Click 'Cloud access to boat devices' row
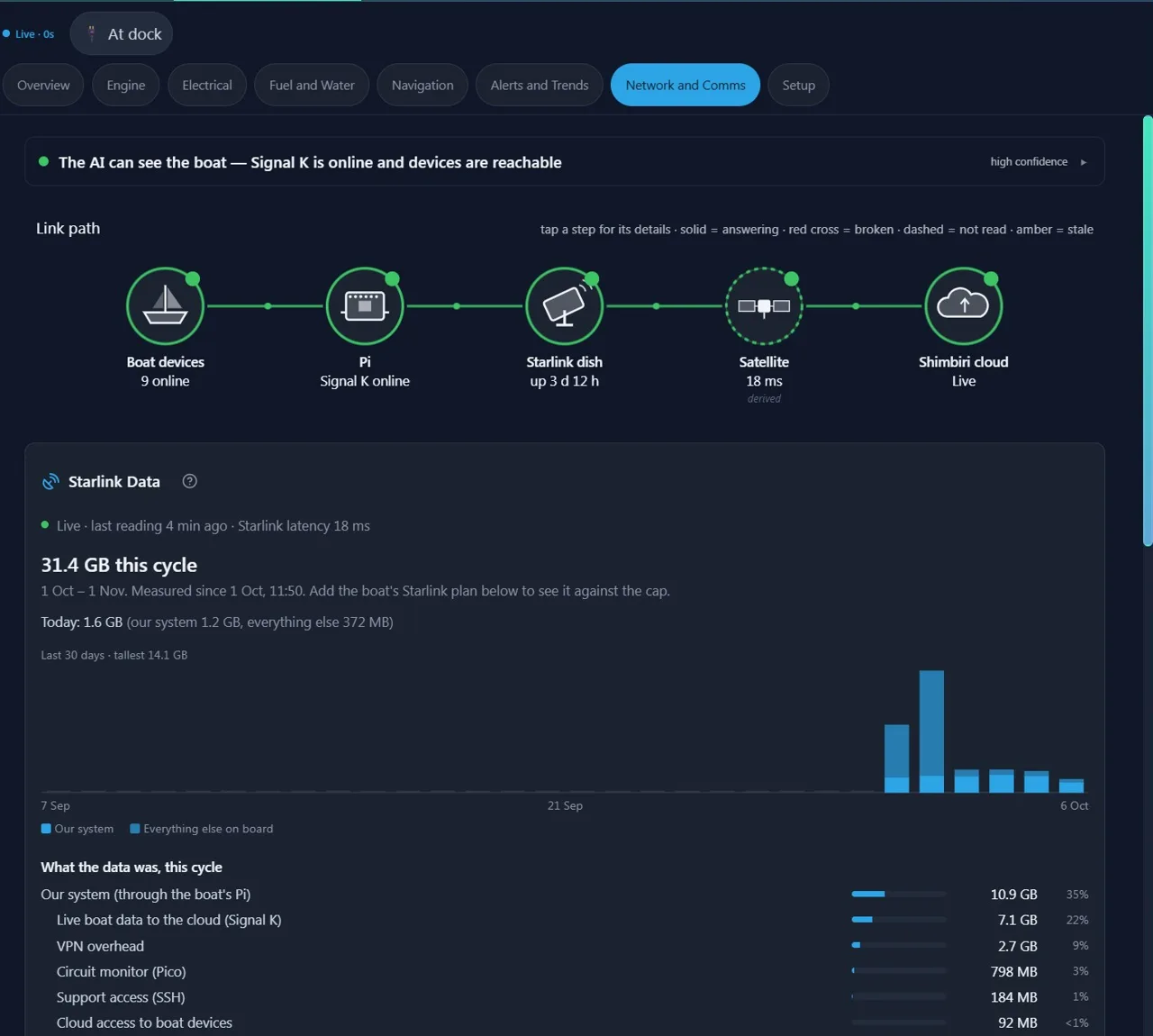Screen dimensions: 1153x1036 (565, 1022)
